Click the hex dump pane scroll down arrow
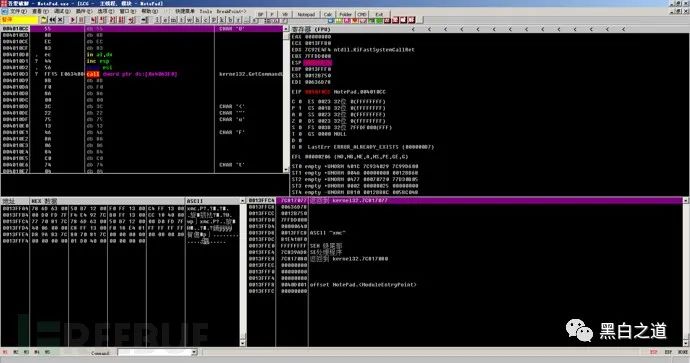Screen dimensions: 690x363 point(242,343)
